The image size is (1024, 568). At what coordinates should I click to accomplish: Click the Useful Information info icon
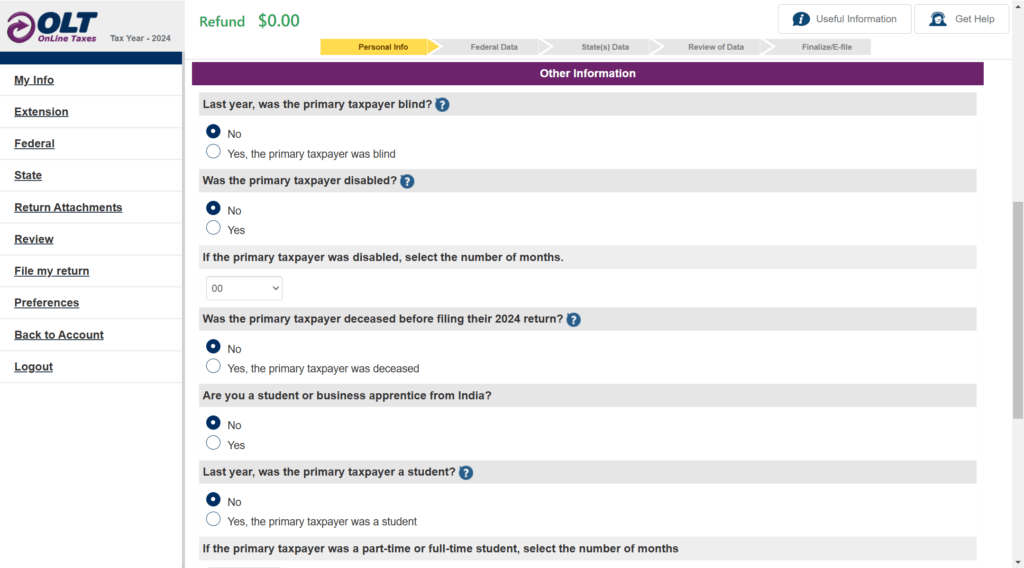tap(801, 19)
